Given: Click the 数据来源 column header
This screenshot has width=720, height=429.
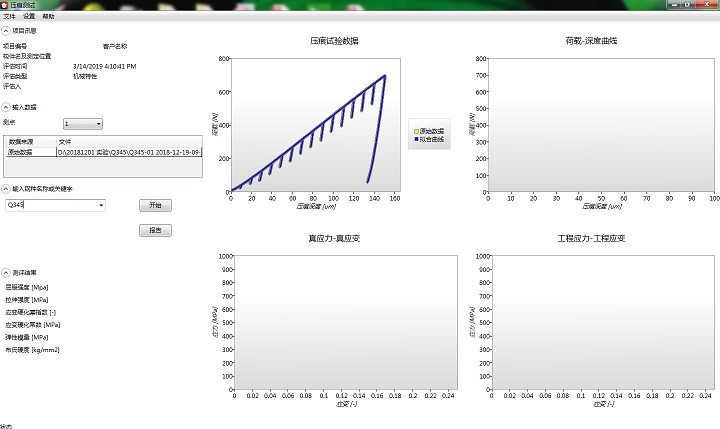Looking at the screenshot, I should coord(29,142).
